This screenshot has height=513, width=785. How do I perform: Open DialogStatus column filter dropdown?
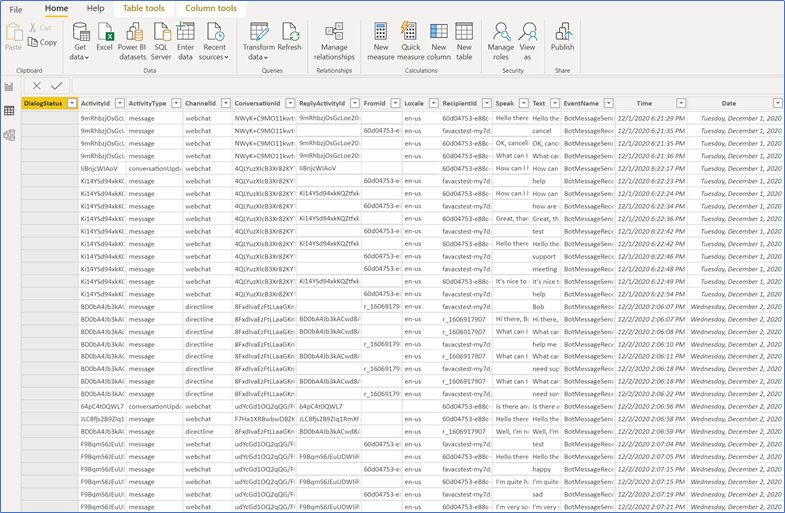coord(72,103)
